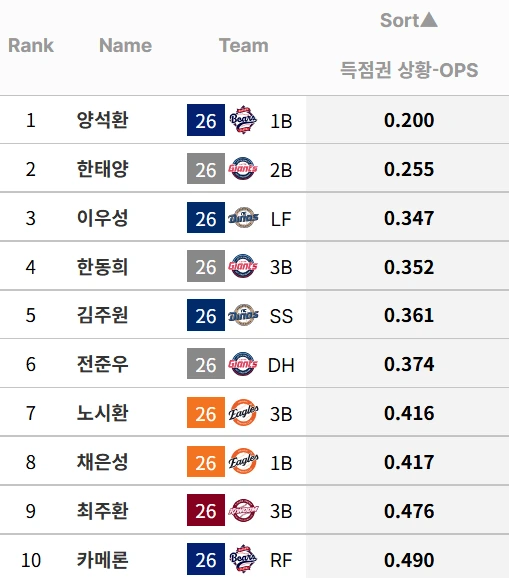Screen dimensions: 509x578
Task: Click the Bears logo next to 양석환
Action: pos(243,120)
